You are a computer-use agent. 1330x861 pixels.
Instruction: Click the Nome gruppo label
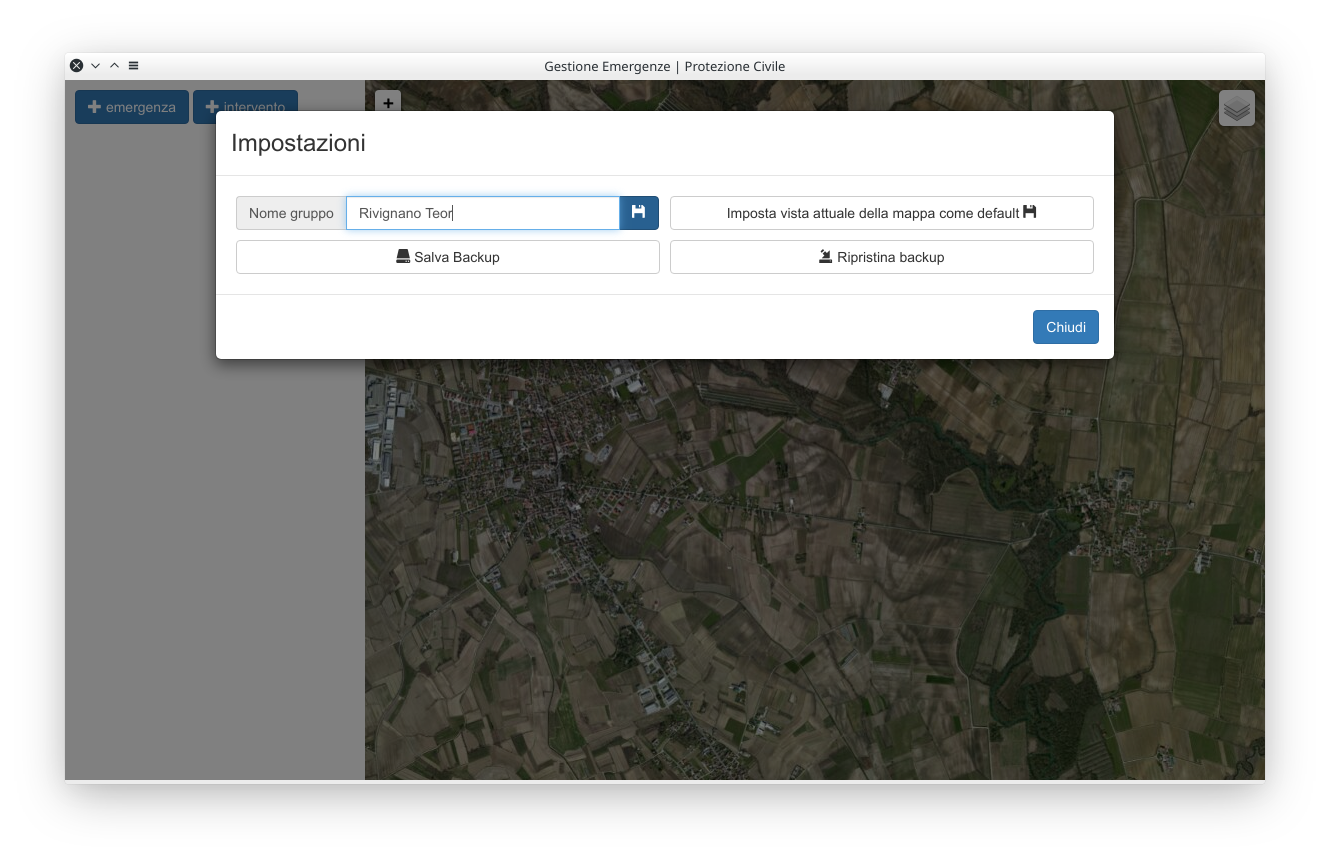click(x=291, y=213)
